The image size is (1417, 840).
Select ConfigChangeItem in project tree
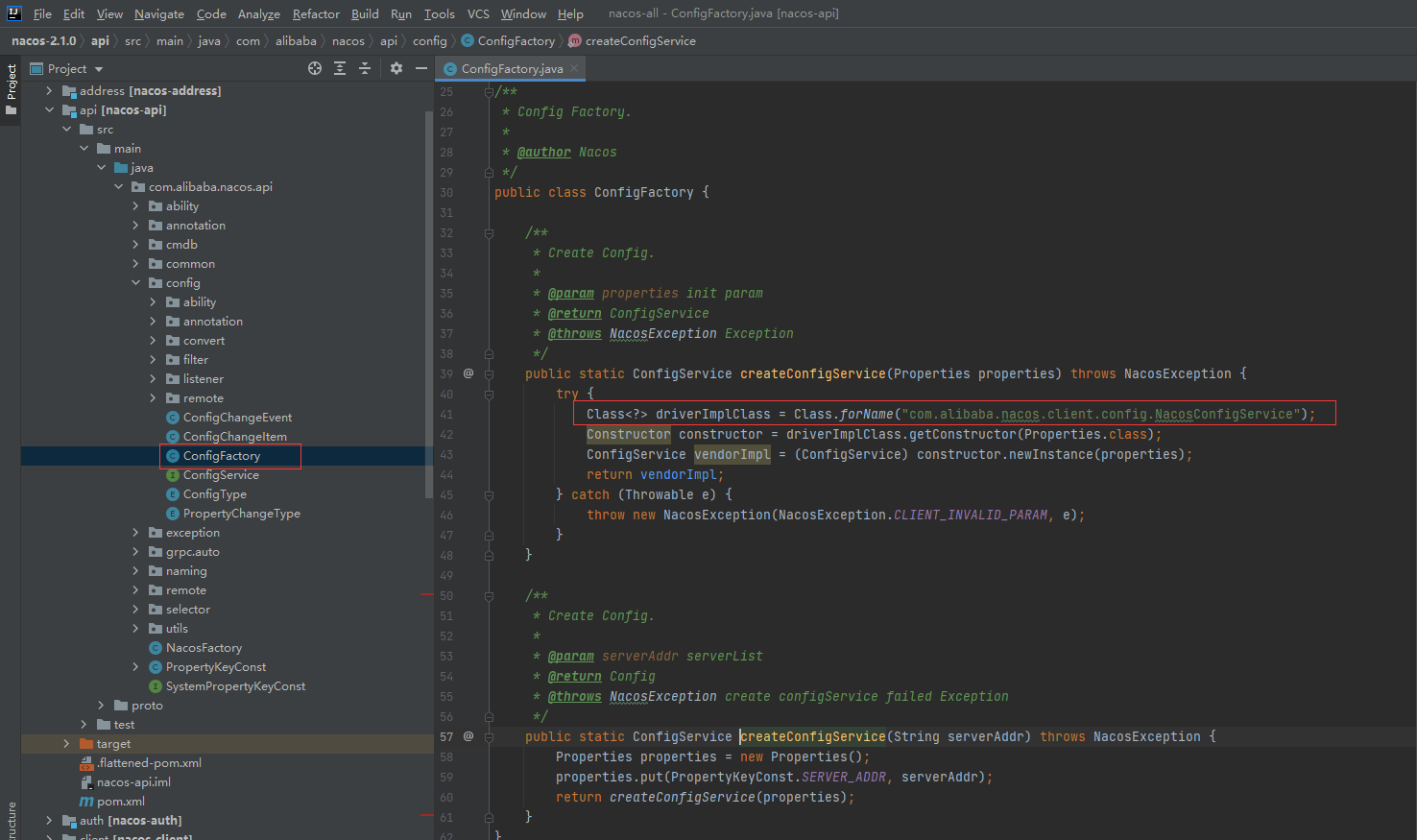click(x=234, y=437)
